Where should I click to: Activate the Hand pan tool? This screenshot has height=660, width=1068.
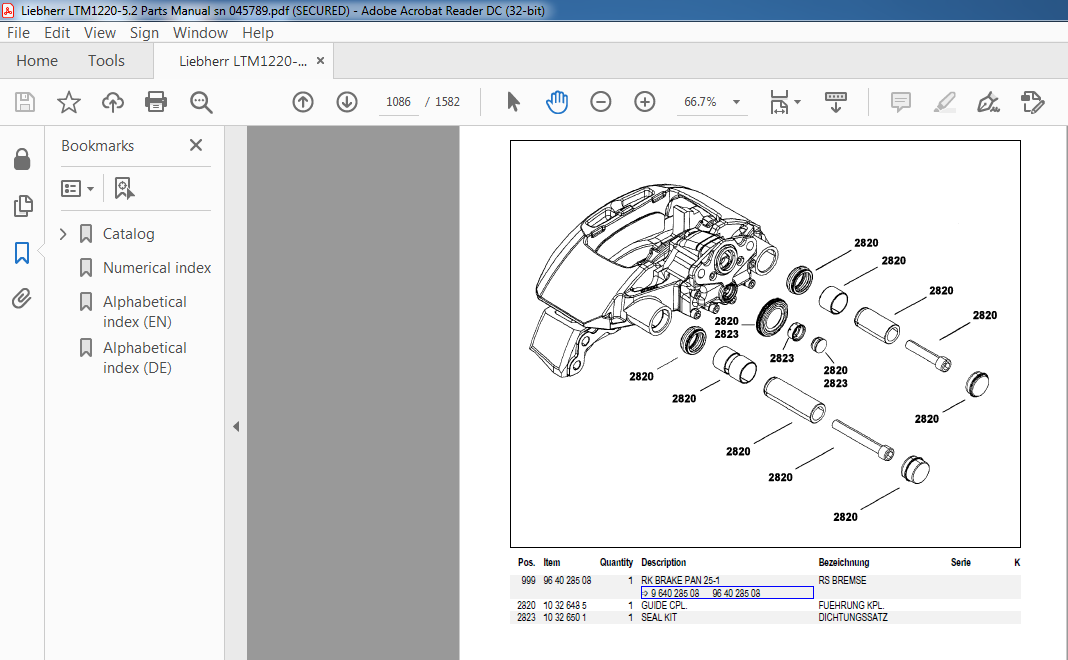pyautogui.click(x=557, y=102)
